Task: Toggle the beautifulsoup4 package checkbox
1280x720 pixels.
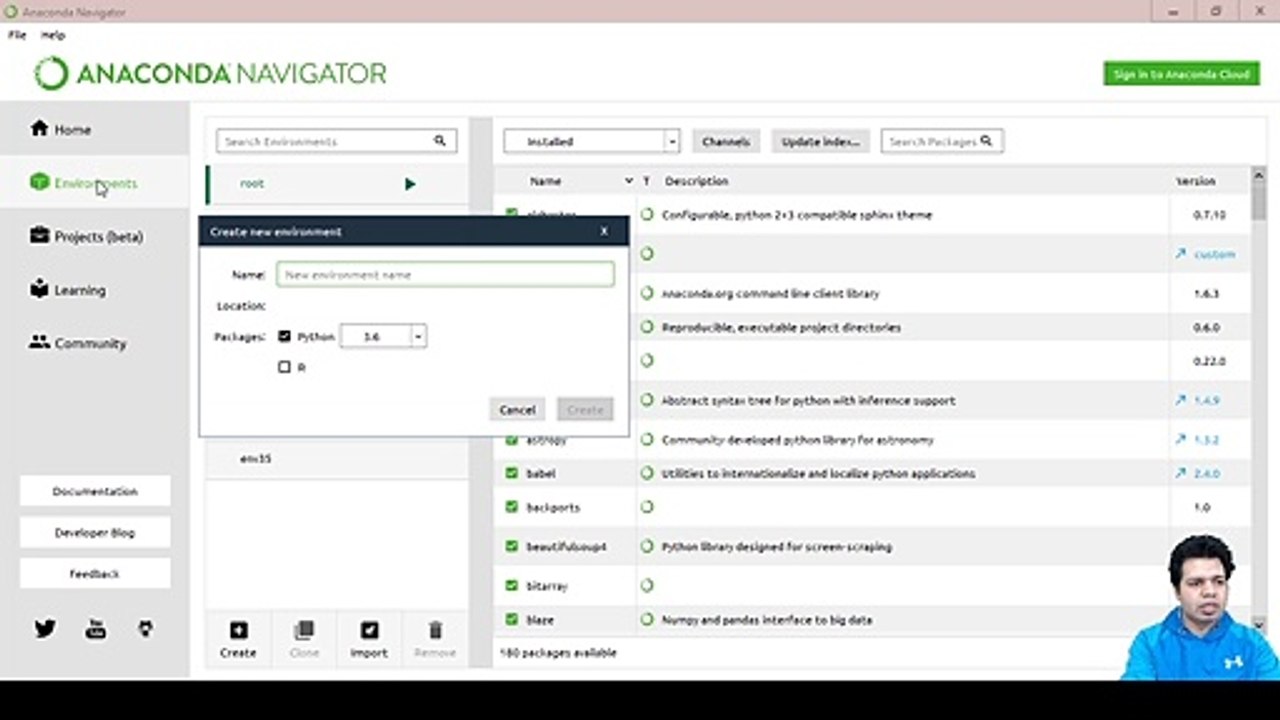Action: [x=512, y=547]
